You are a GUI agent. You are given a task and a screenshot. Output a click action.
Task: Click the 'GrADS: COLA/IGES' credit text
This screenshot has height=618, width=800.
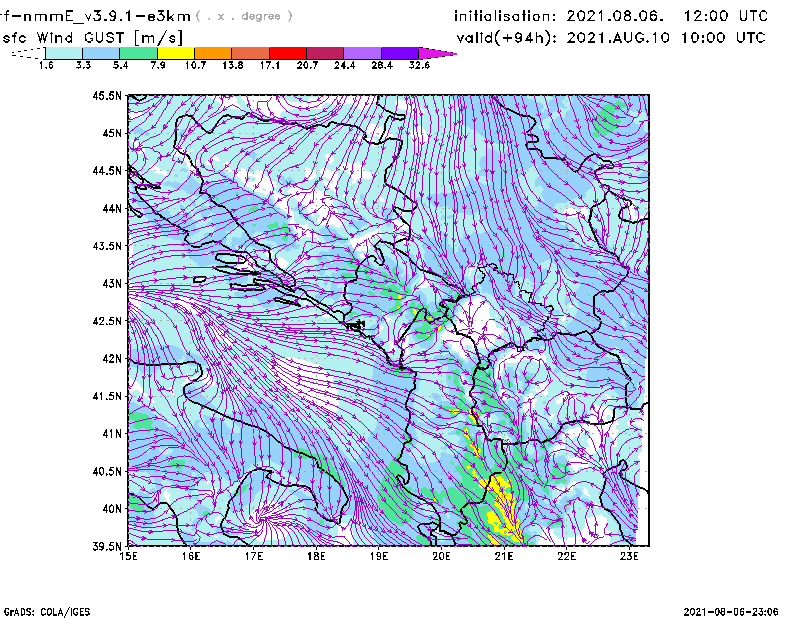(x=47, y=612)
